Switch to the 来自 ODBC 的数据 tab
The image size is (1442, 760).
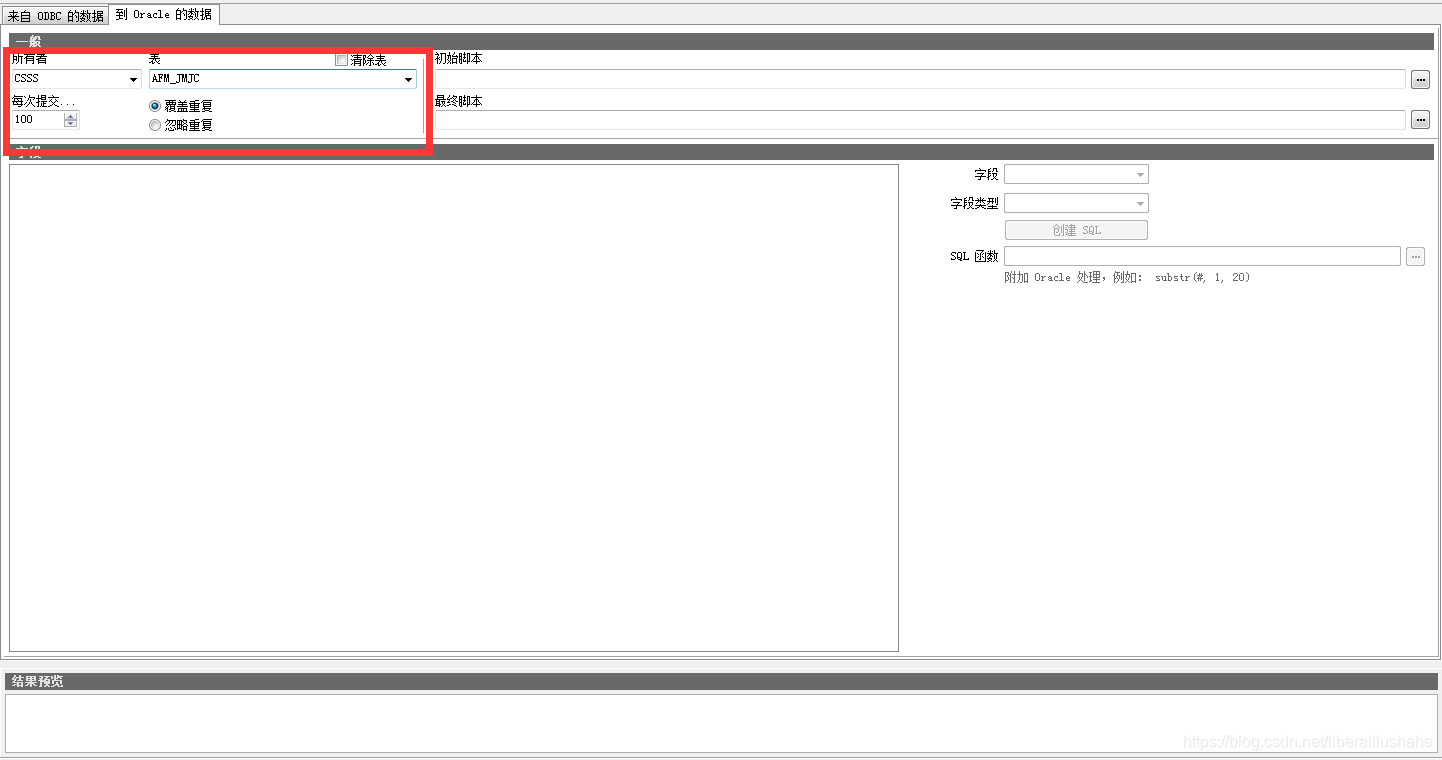coord(55,16)
